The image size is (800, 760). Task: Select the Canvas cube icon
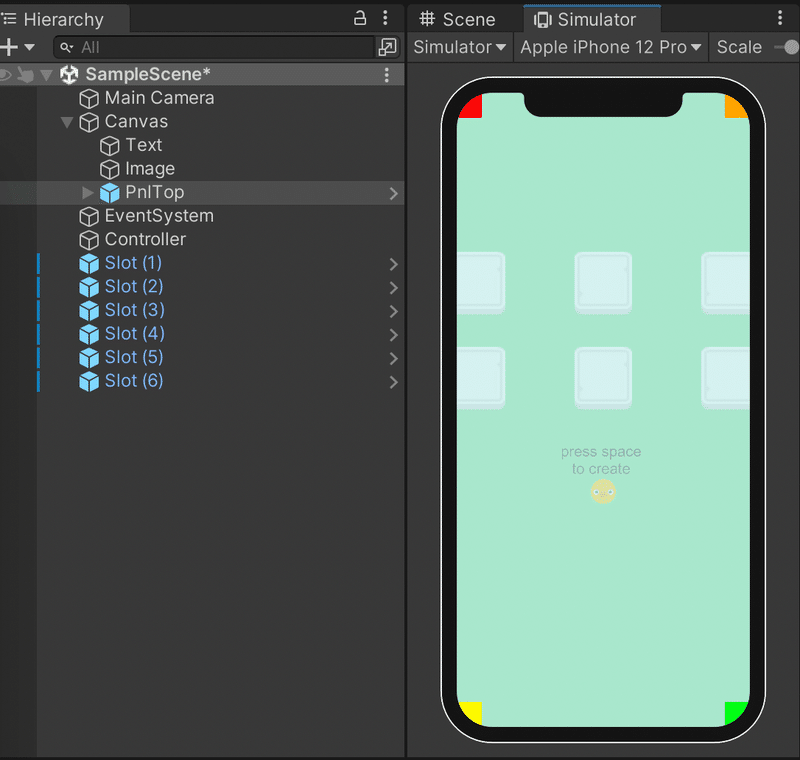89,122
